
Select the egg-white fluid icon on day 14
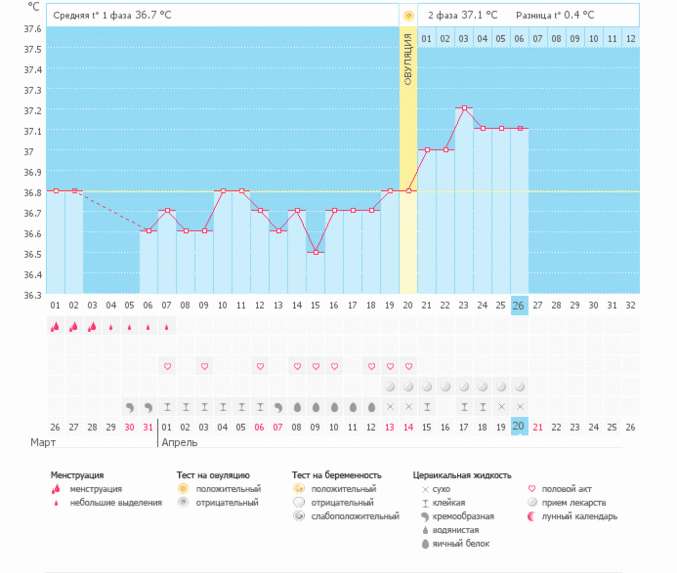click(297, 407)
